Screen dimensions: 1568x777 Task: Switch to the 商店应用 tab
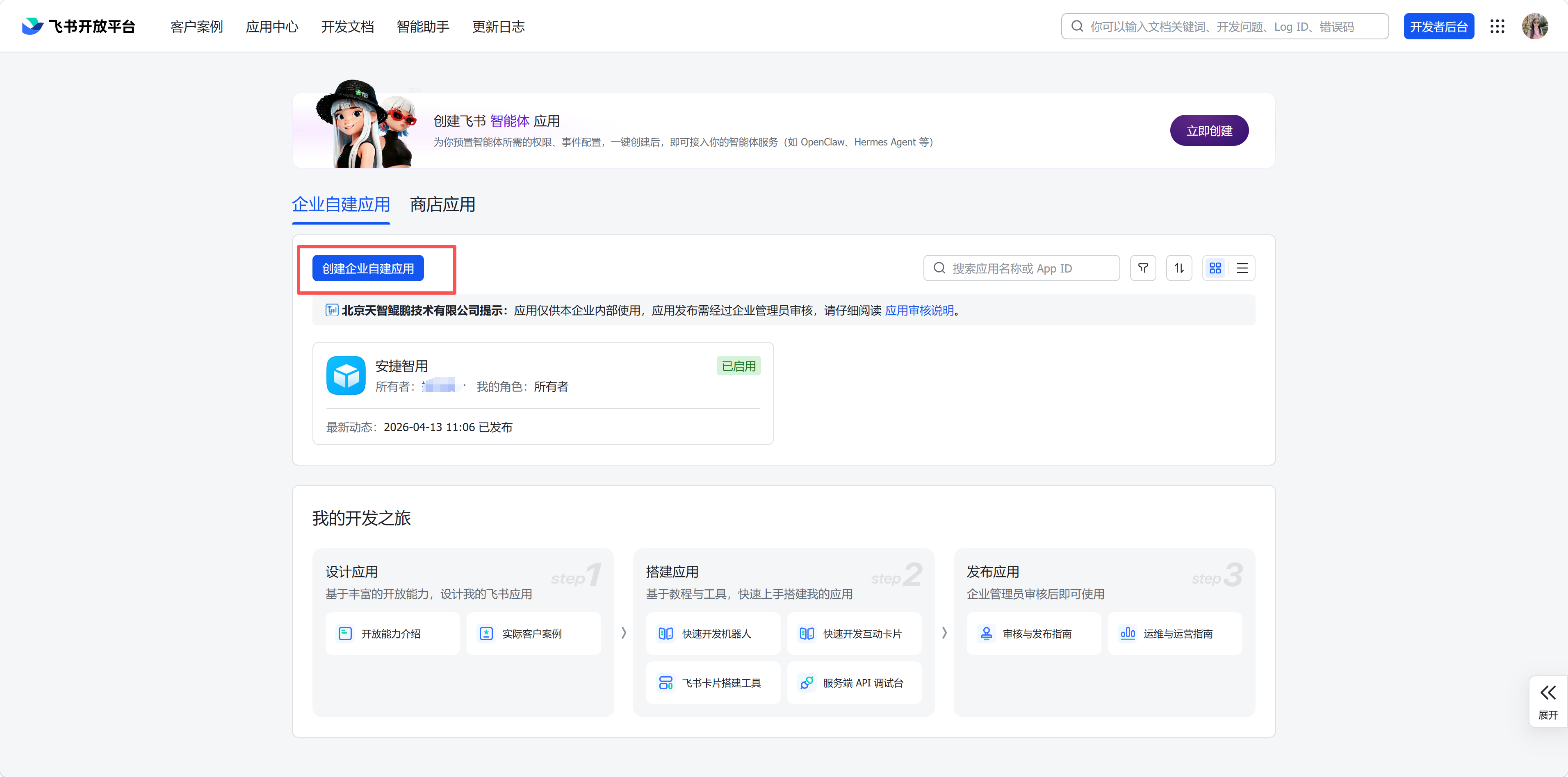coord(442,204)
